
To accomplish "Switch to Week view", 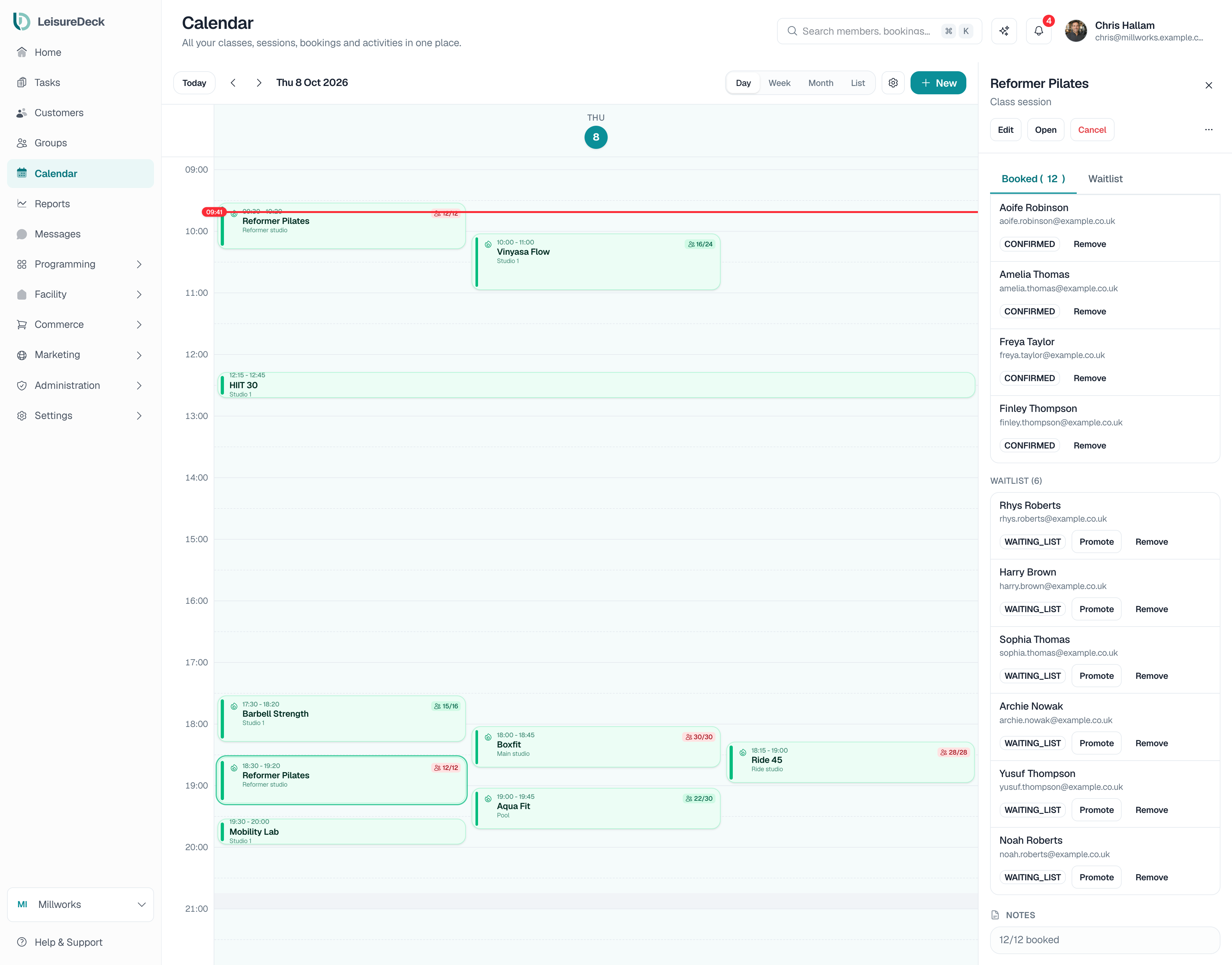I will 779,83.
